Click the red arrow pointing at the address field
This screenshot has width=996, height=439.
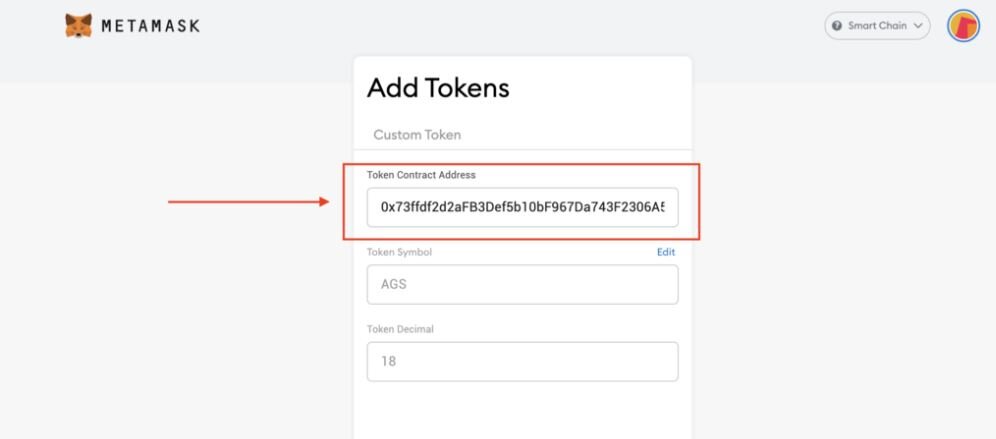(x=248, y=203)
